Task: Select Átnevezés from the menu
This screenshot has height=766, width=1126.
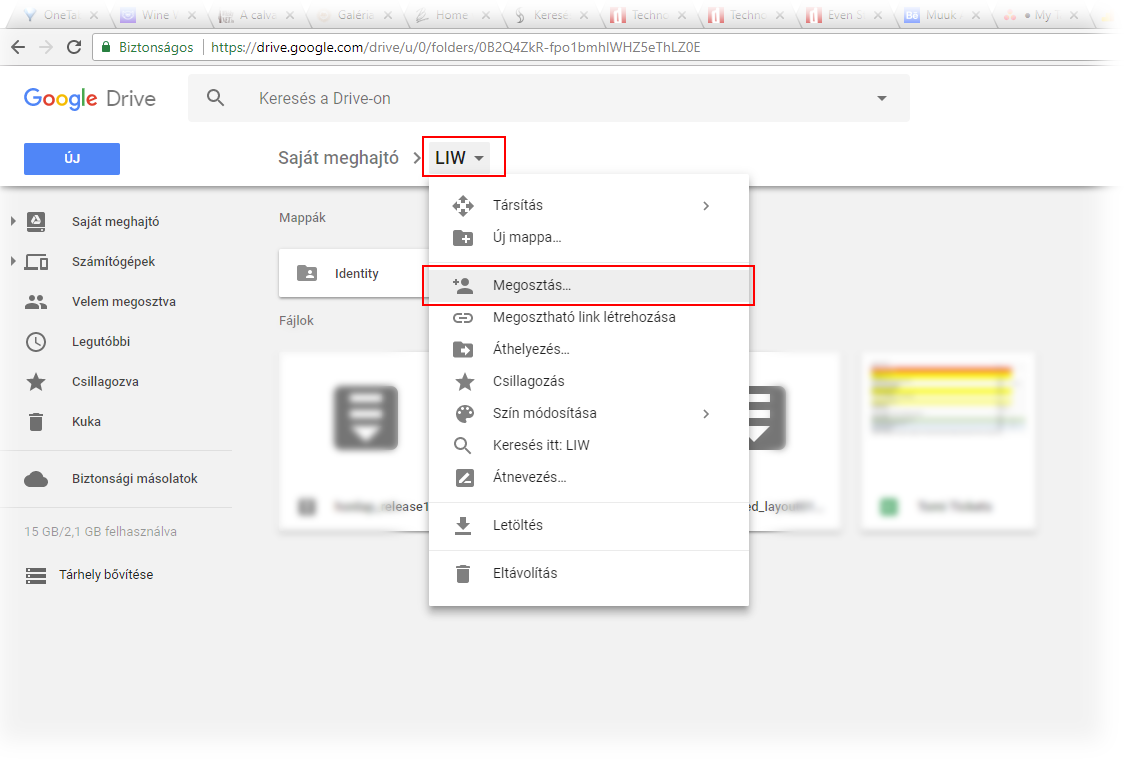Action: (529, 478)
